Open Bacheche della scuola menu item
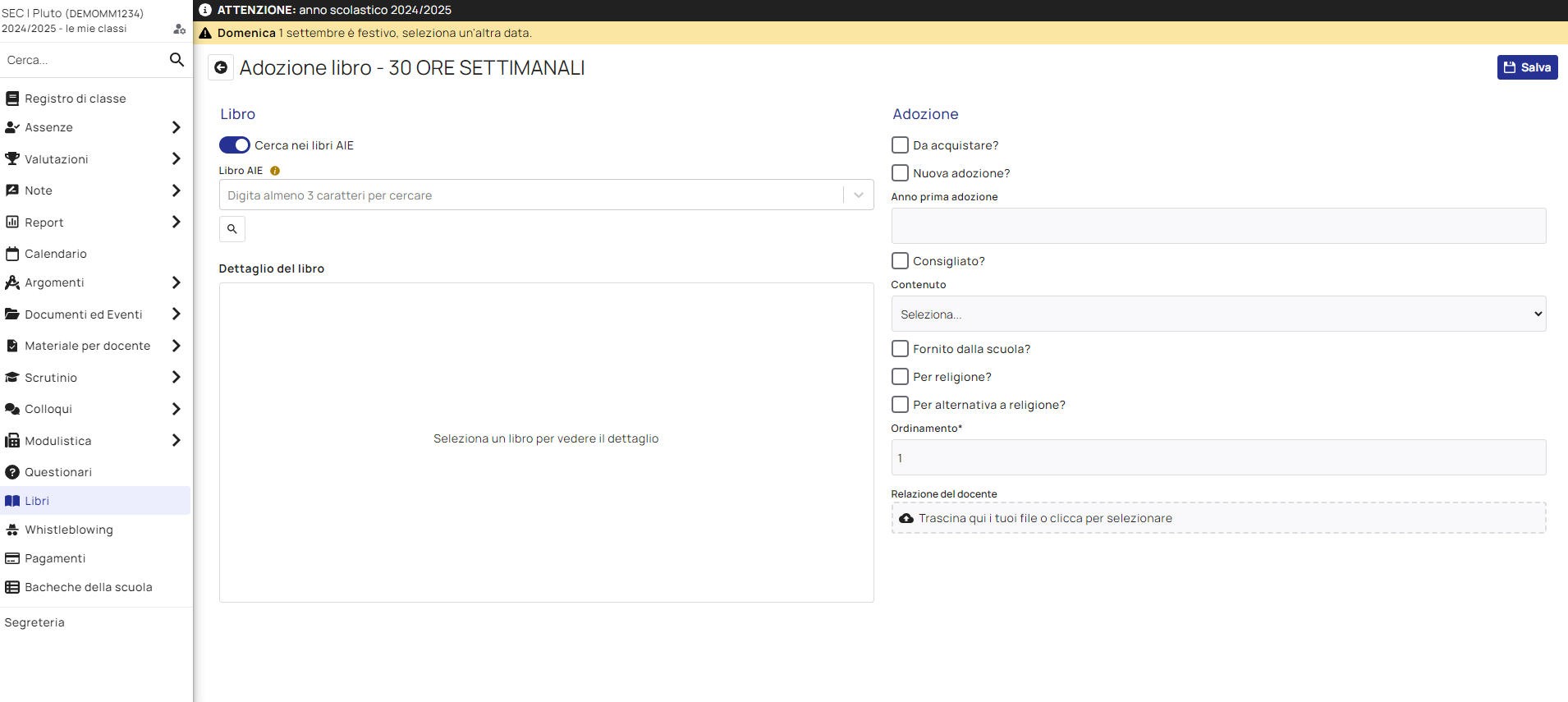 coord(95,587)
